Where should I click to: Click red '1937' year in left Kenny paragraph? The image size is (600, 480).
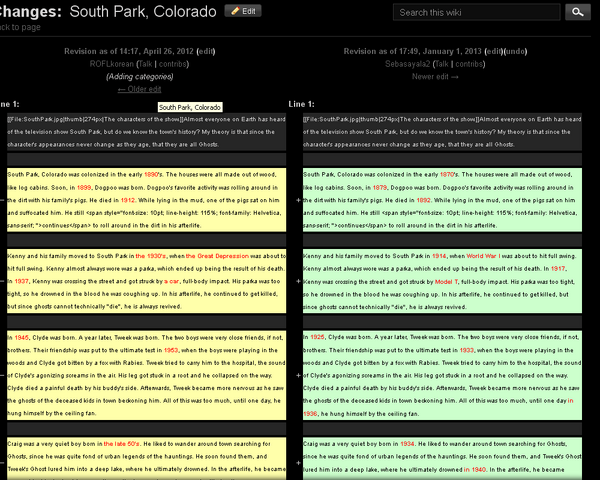click(22, 281)
